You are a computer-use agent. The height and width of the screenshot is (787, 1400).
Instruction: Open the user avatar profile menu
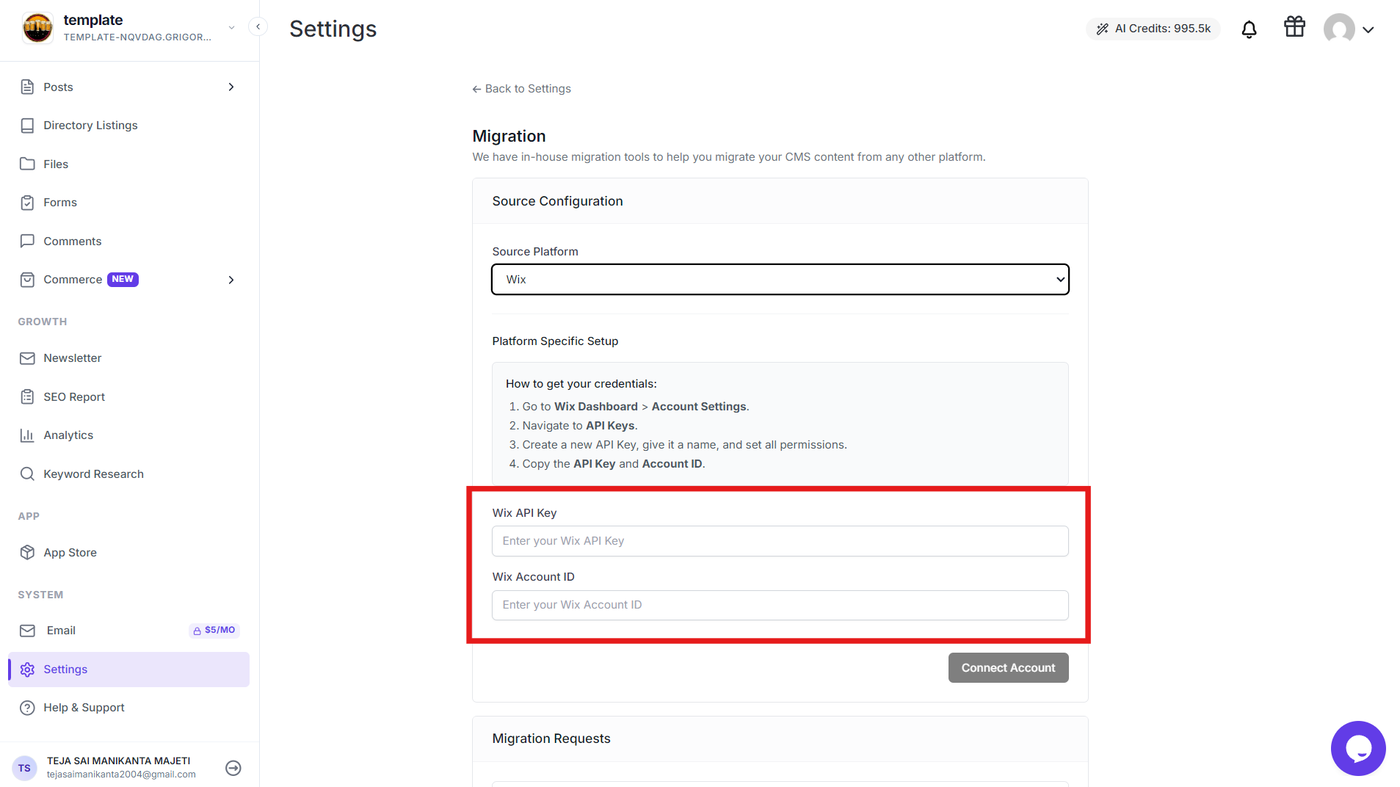[x=1348, y=29]
